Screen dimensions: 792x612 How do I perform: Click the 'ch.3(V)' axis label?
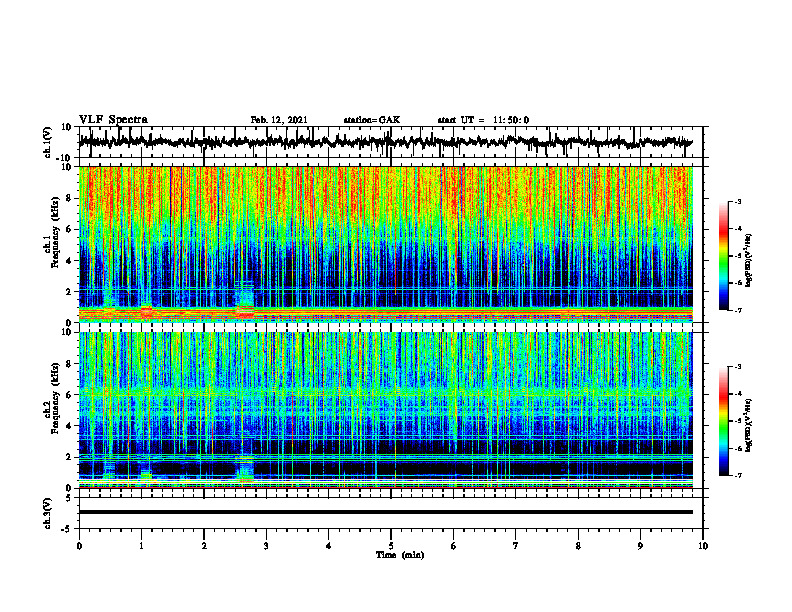tap(48, 513)
